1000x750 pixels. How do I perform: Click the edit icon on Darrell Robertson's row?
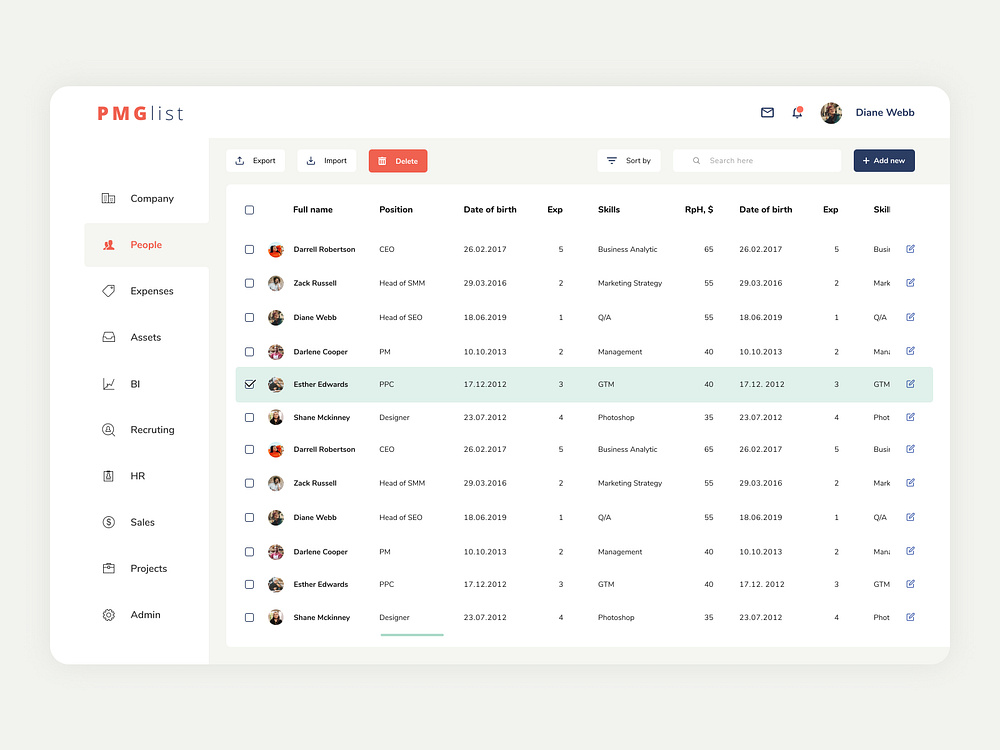(x=909, y=249)
